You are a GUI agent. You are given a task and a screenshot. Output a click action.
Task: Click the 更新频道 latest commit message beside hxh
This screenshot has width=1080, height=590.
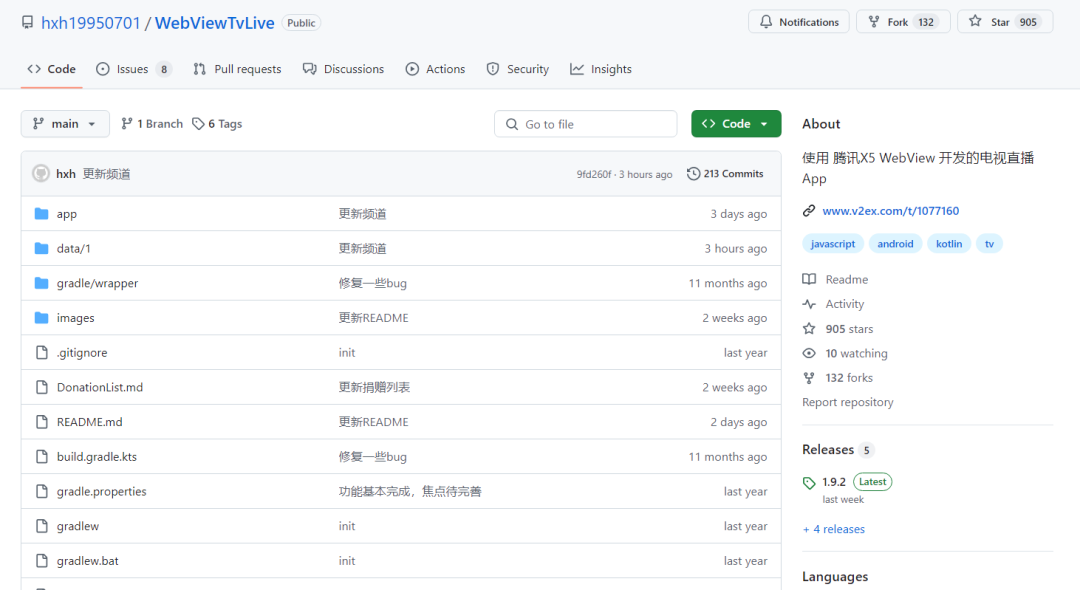coord(107,173)
